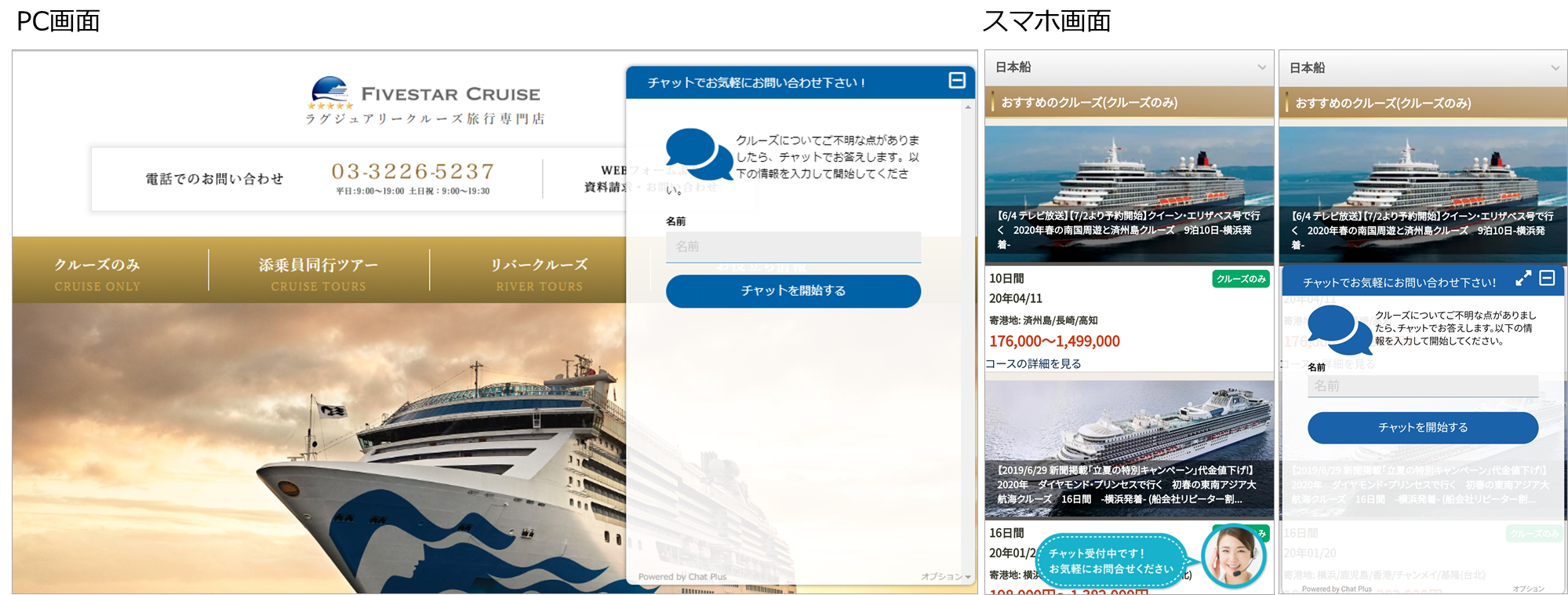Click the PC chat widget scrollbar up arrow

pyautogui.click(x=968, y=106)
